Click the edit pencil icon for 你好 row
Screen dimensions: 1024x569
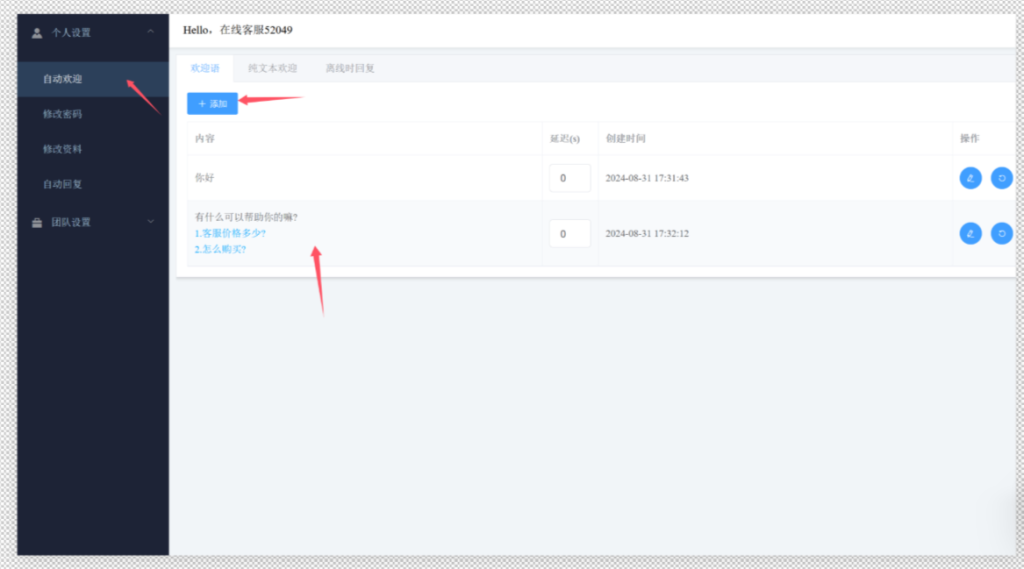pyautogui.click(x=970, y=178)
